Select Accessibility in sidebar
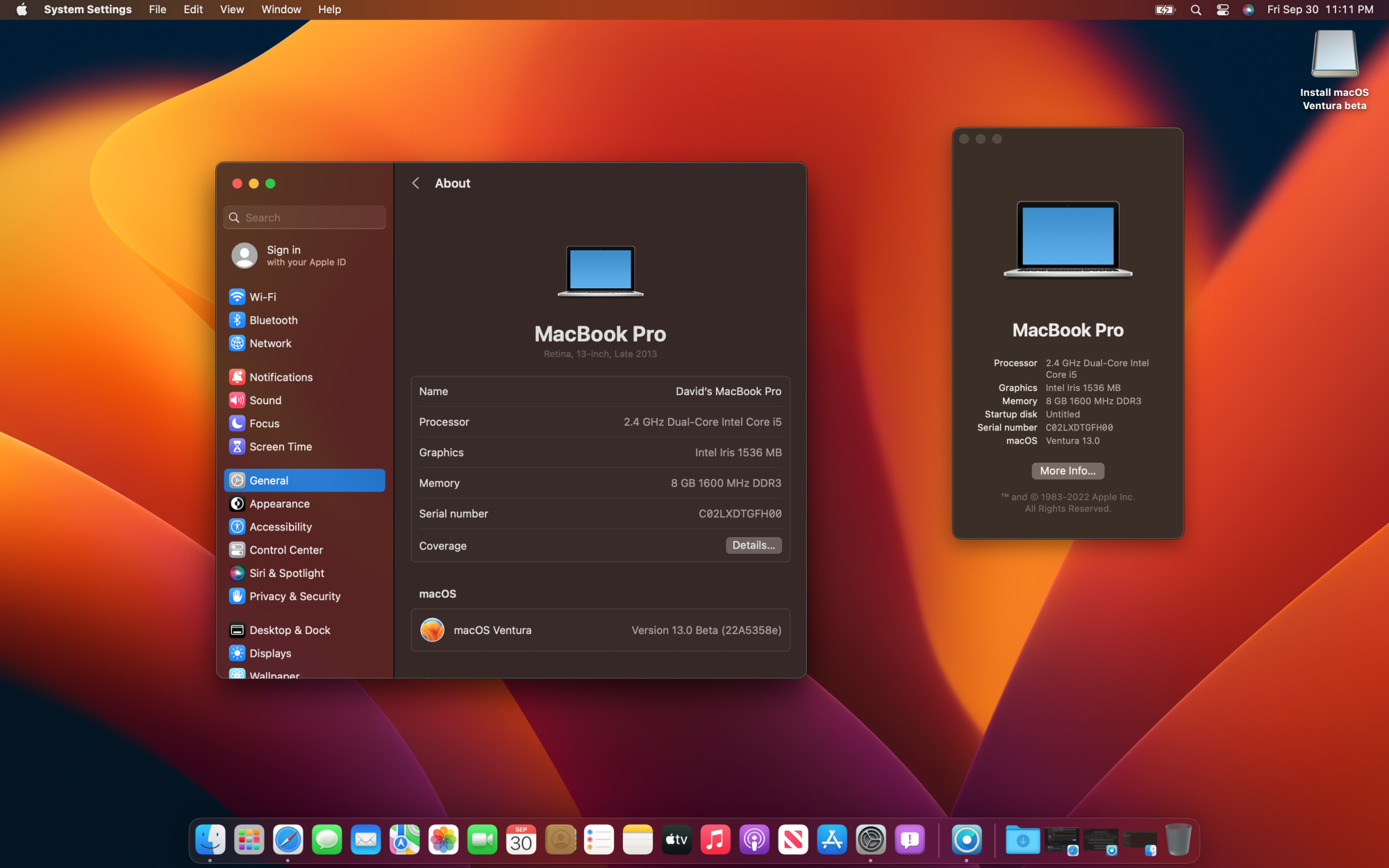Viewport: 1389px width, 868px height. pos(280,527)
